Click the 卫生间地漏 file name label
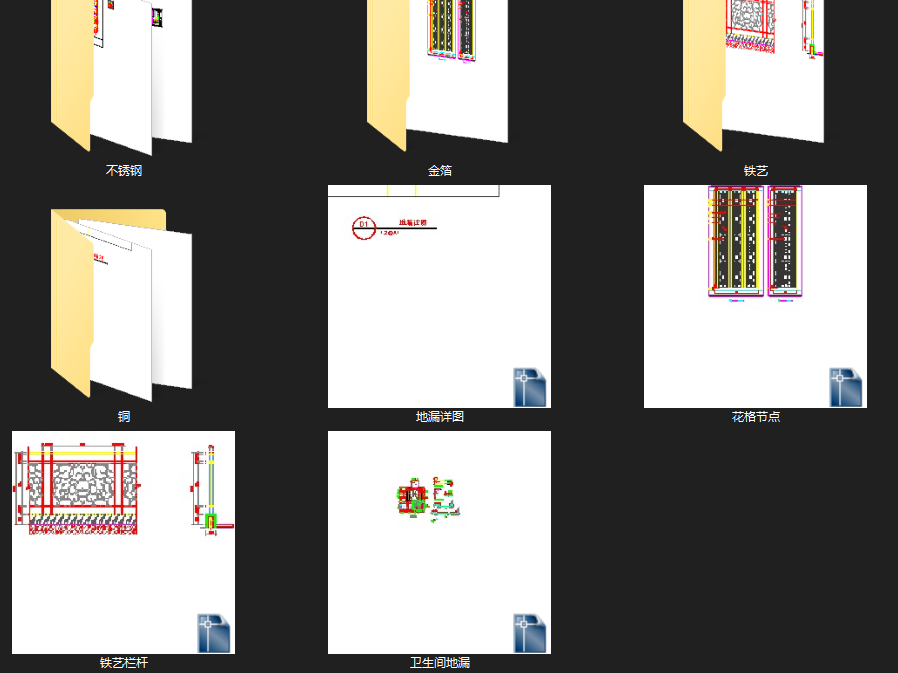This screenshot has width=898, height=673. click(x=440, y=663)
